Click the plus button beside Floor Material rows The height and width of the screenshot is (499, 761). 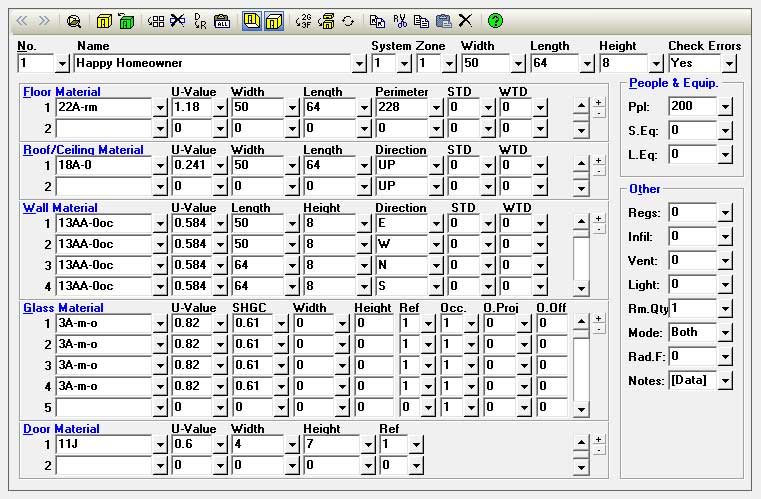(599, 102)
